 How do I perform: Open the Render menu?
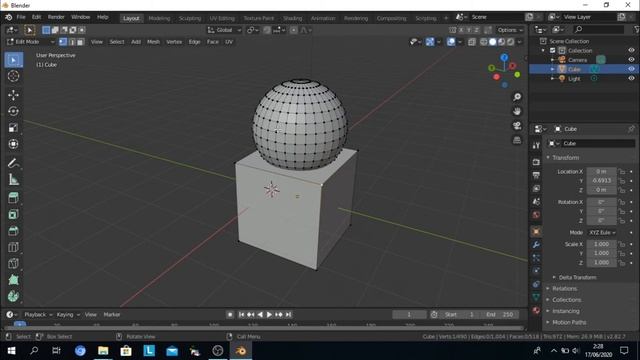pos(56,17)
